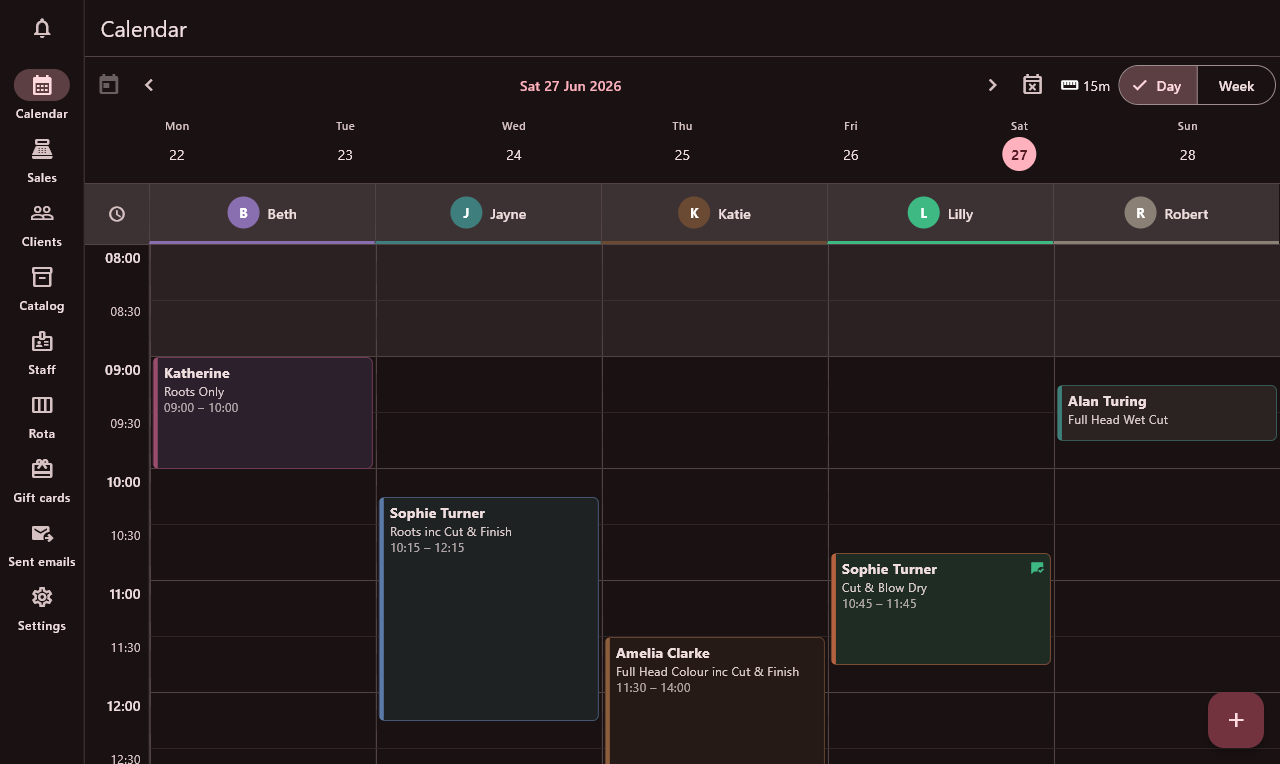The image size is (1280, 764).
Task: Click Beth's purple avatar circle
Action: click(243, 213)
